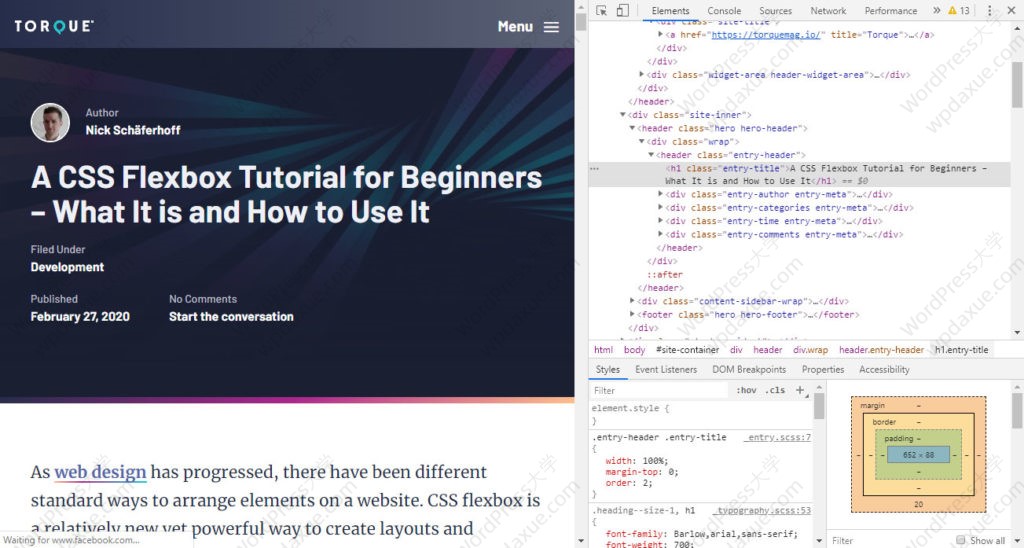Add new style rule plus icon
Viewport: 1024px width, 548px height.
[799, 390]
